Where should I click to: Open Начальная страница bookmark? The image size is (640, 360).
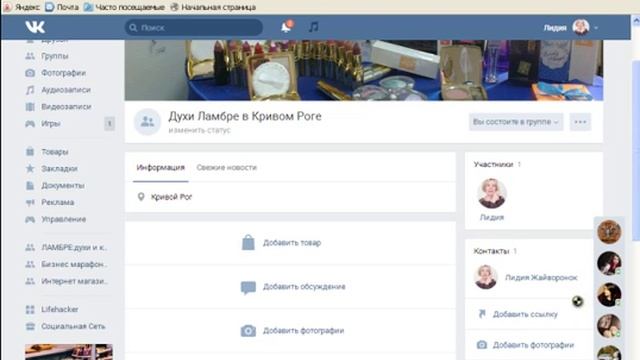coord(213,7)
